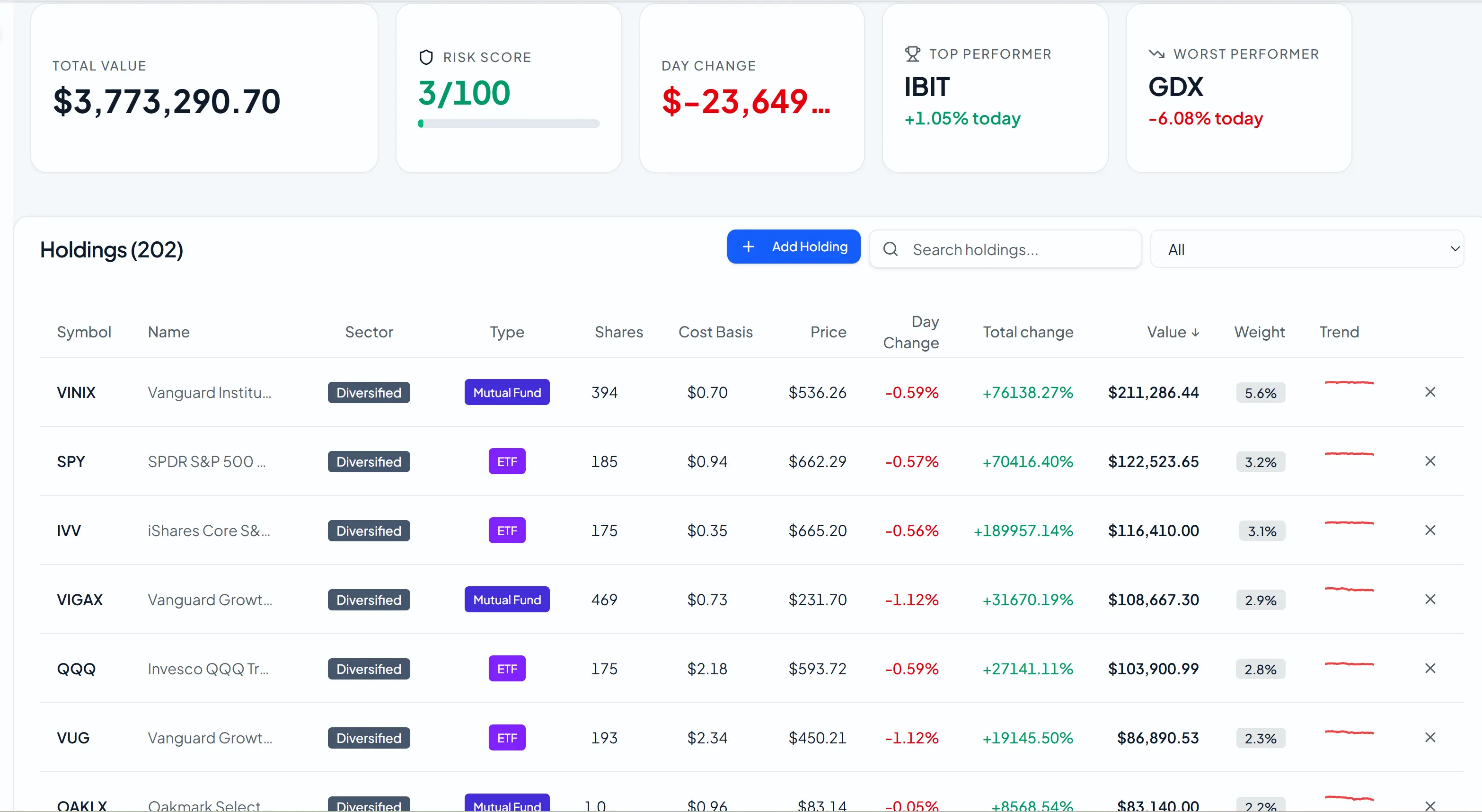Focus the Search holdings input field
The image size is (1482, 812).
[1005, 249]
